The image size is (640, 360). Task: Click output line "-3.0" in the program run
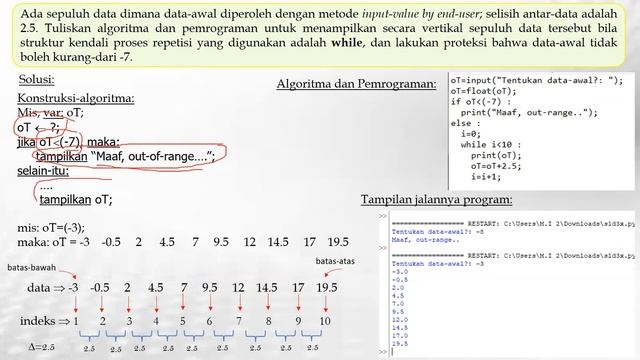400,272
